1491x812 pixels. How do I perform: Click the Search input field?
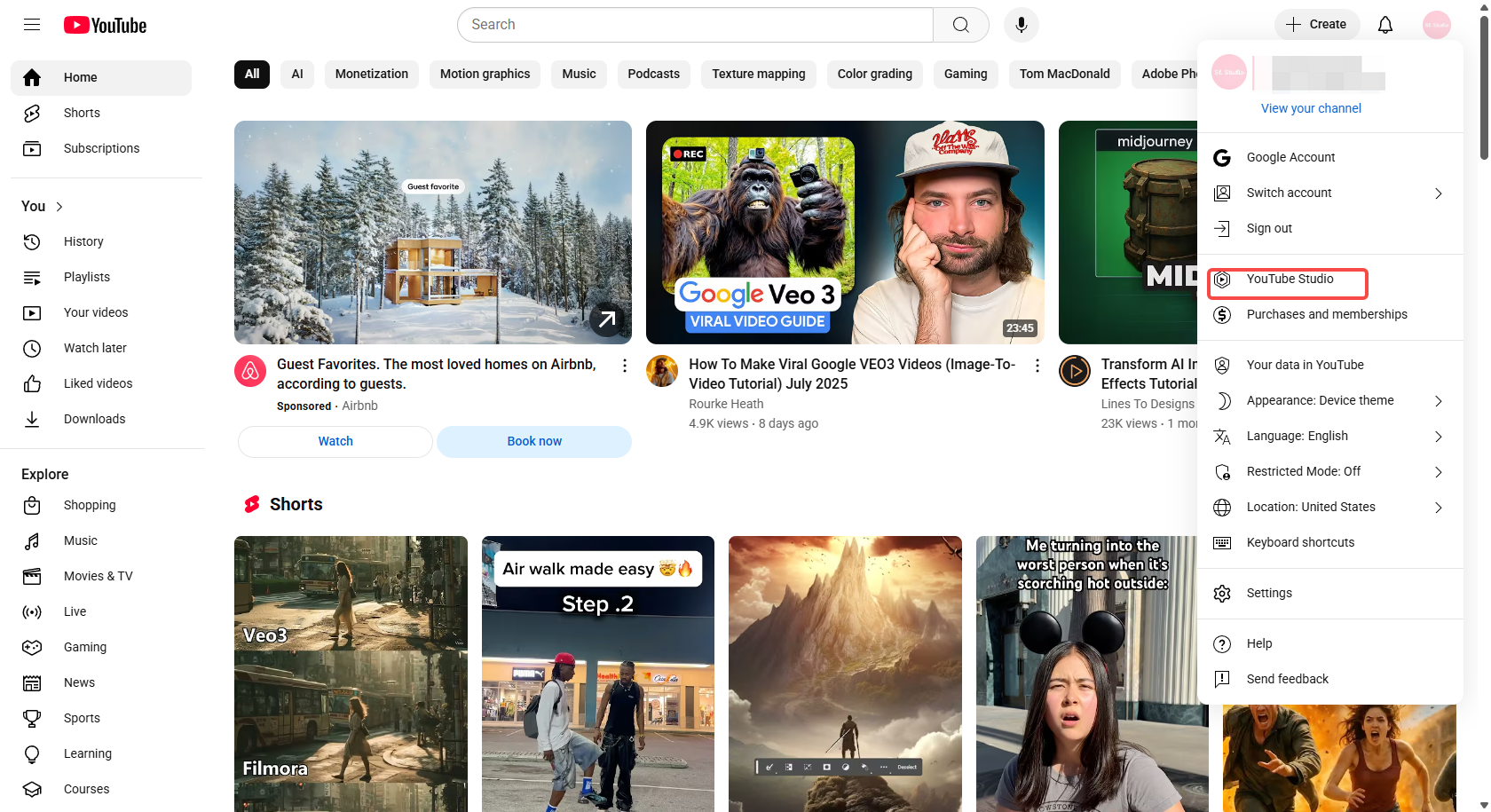(696, 25)
